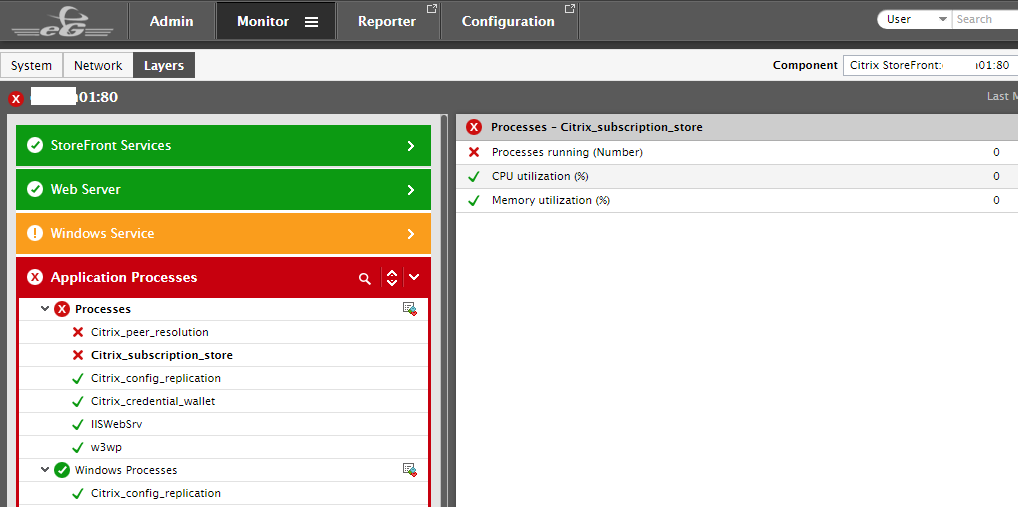The width and height of the screenshot is (1018, 507).
Task: Click the Processes running (Number) measure
Action: tap(567, 153)
